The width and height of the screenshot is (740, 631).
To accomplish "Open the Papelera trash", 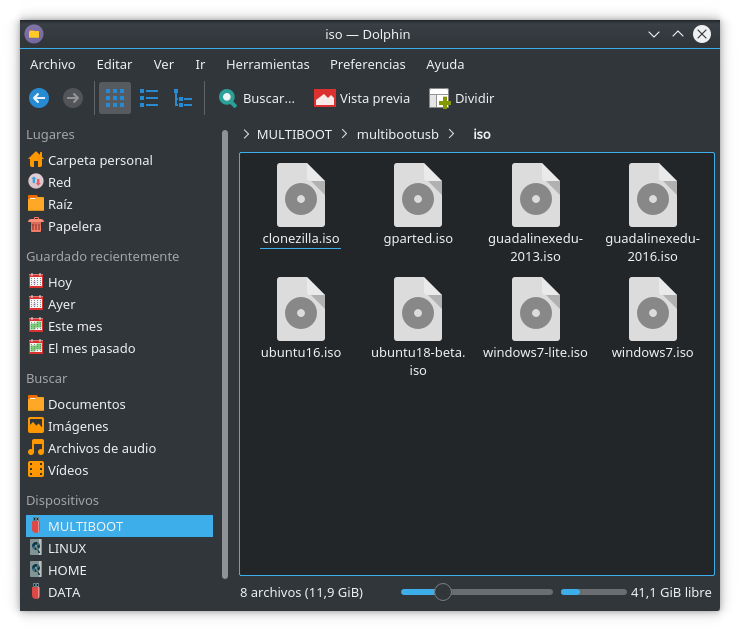I will tap(119, 227).
